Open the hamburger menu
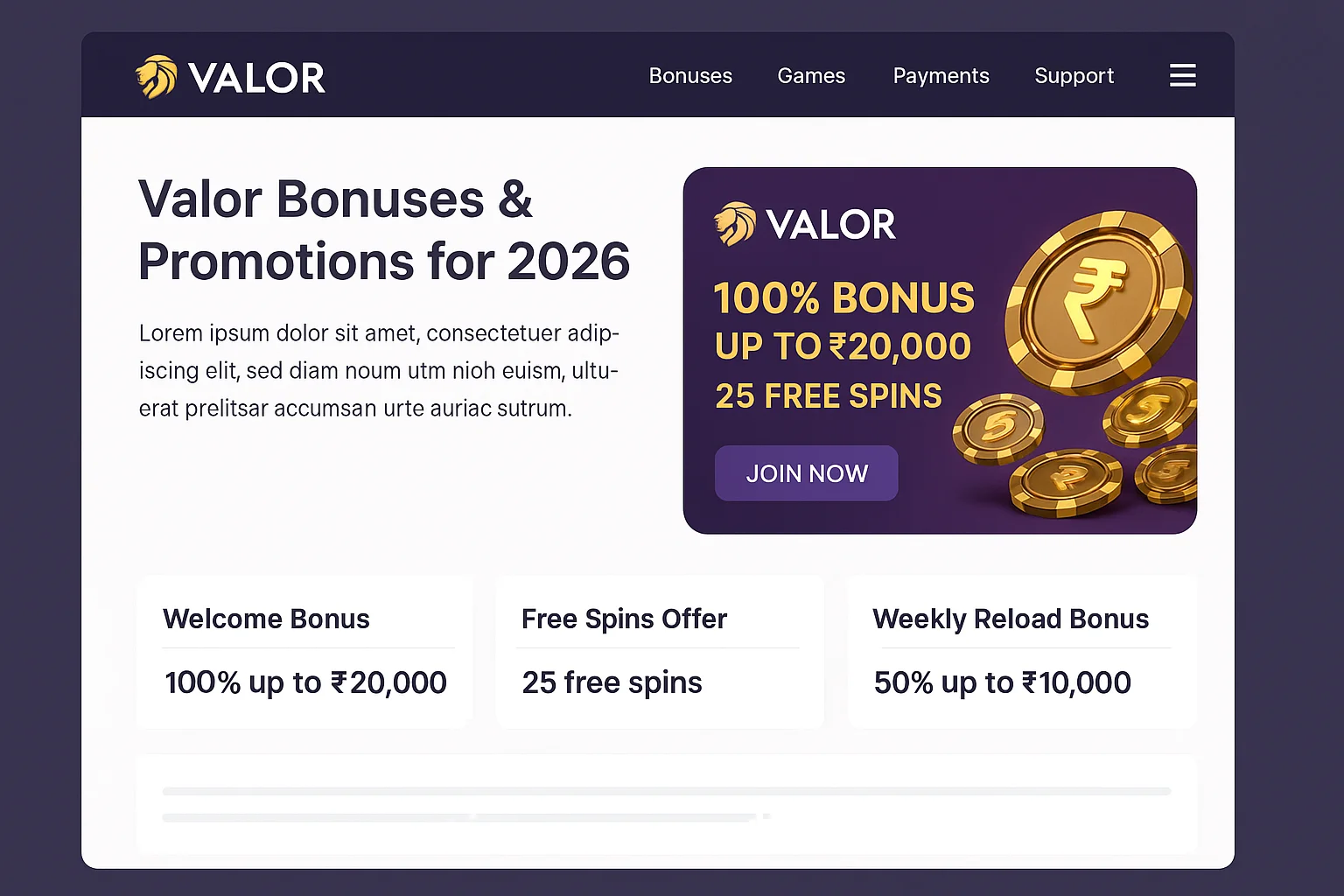1344x896 pixels. pyautogui.click(x=1182, y=75)
